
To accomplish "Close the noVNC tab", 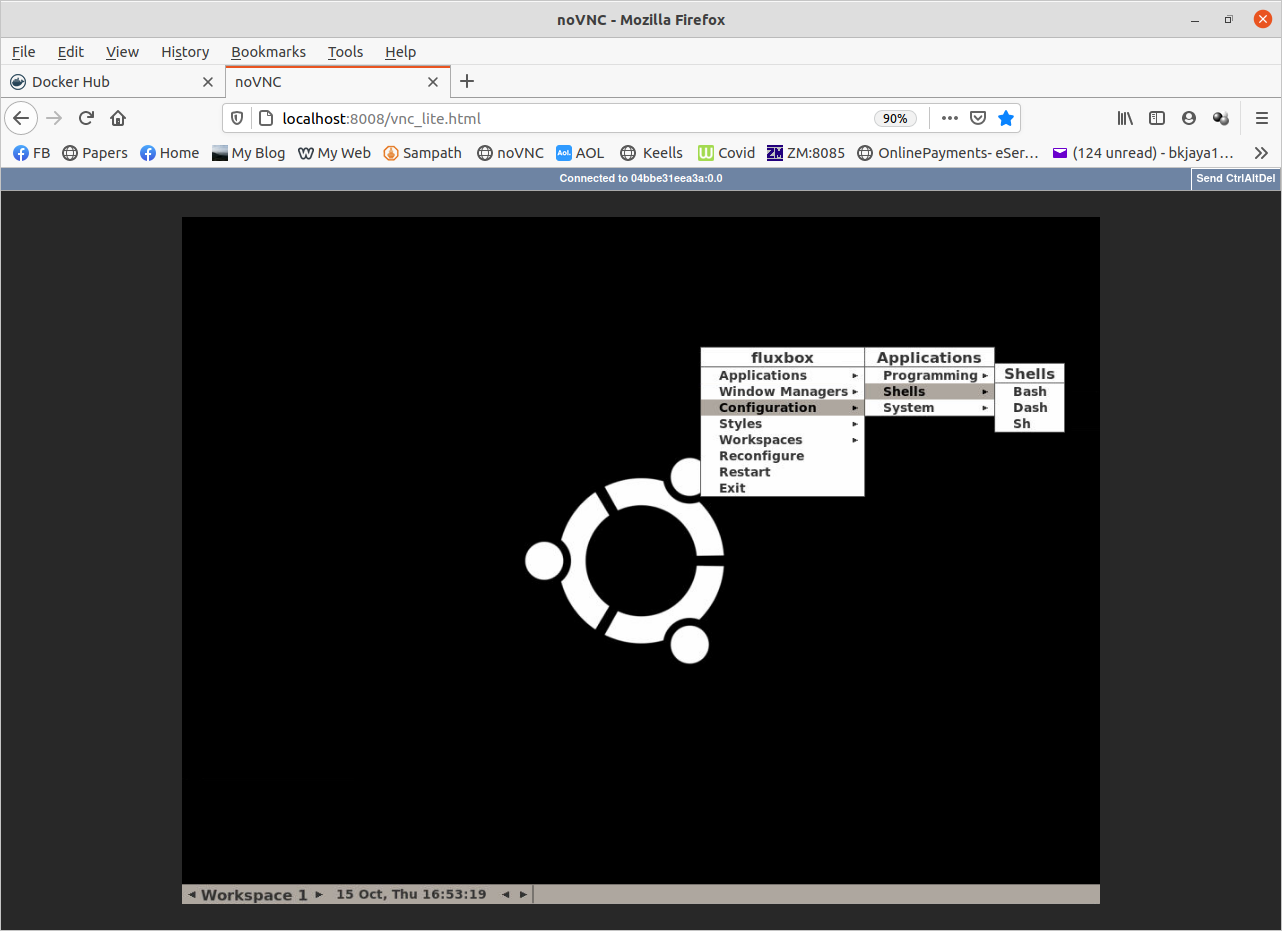I will pyautogui.click(x=433, y=82).
